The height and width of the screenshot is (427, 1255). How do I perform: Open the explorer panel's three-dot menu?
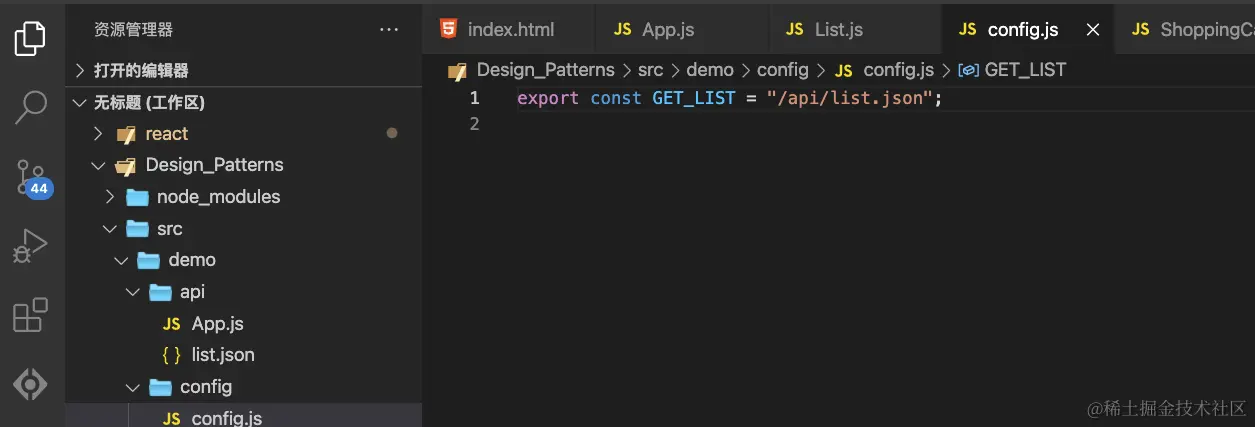coord(389,30)
